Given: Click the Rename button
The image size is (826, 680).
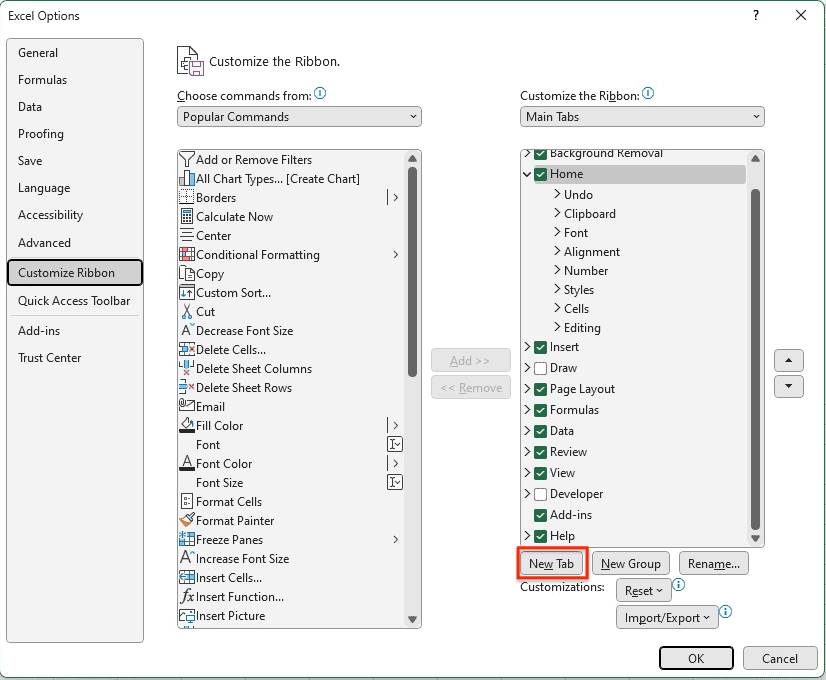Looking at the screenshot, I should [713, 563].
